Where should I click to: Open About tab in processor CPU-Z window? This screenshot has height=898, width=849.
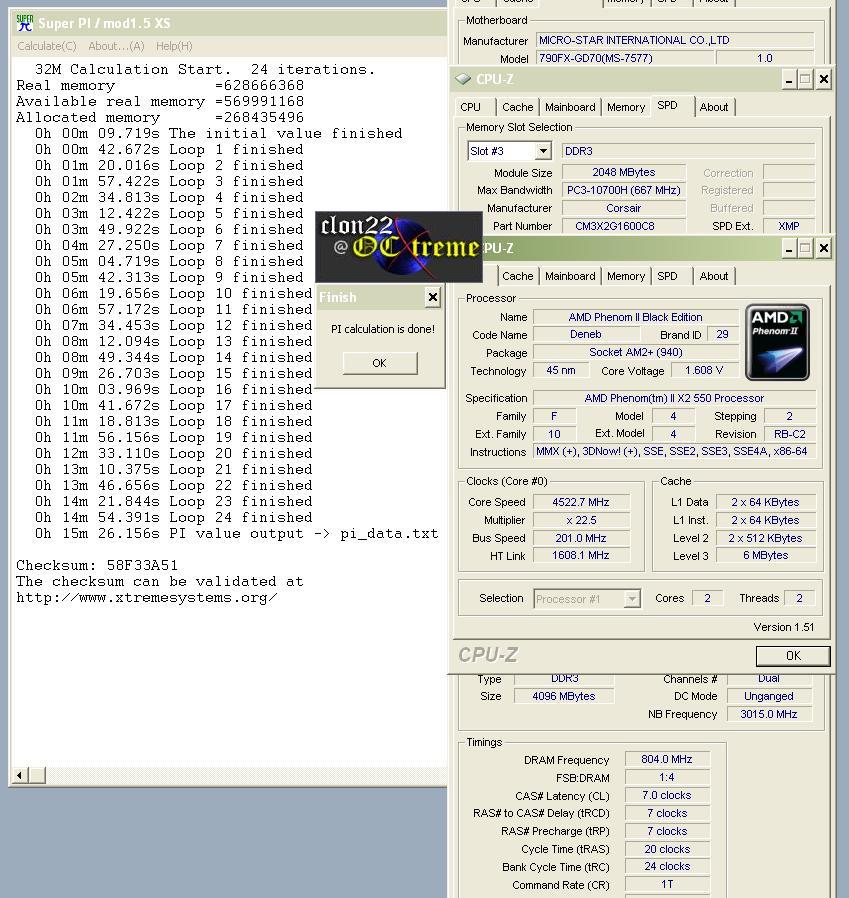pos(714,276)
